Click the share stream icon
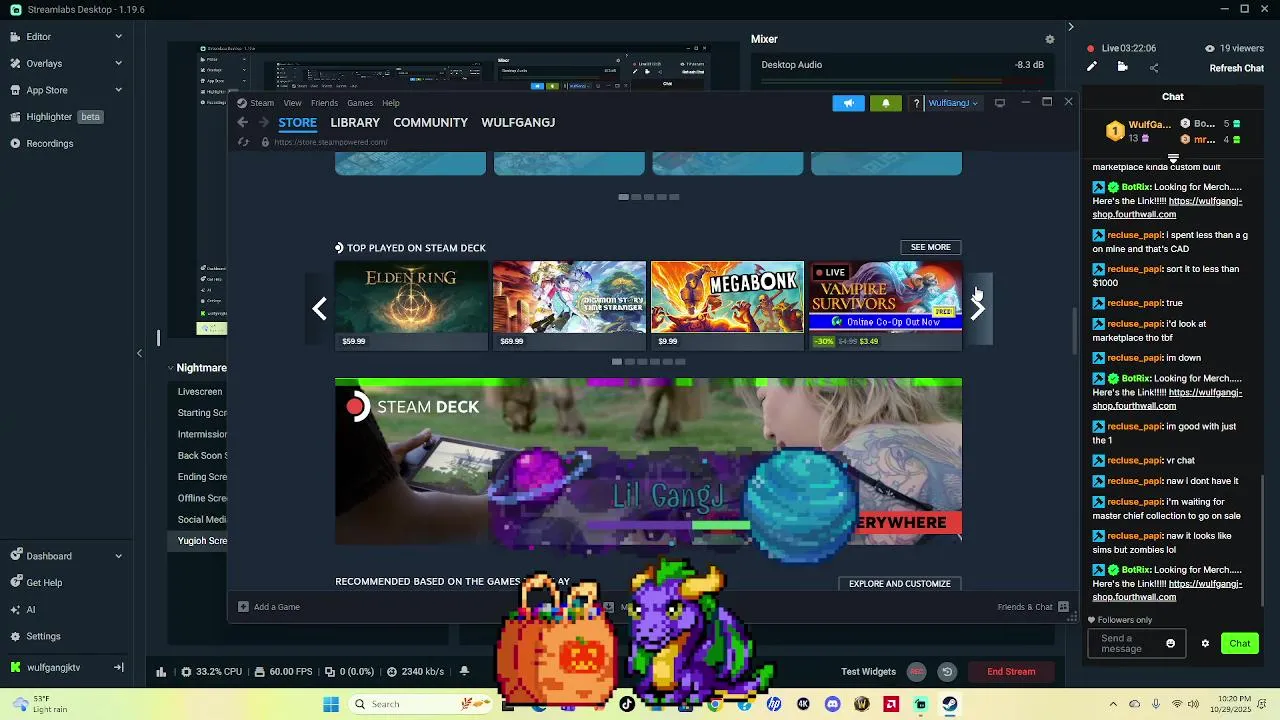The width and height of the screenshot is (1280, 720). (1154, 67)
